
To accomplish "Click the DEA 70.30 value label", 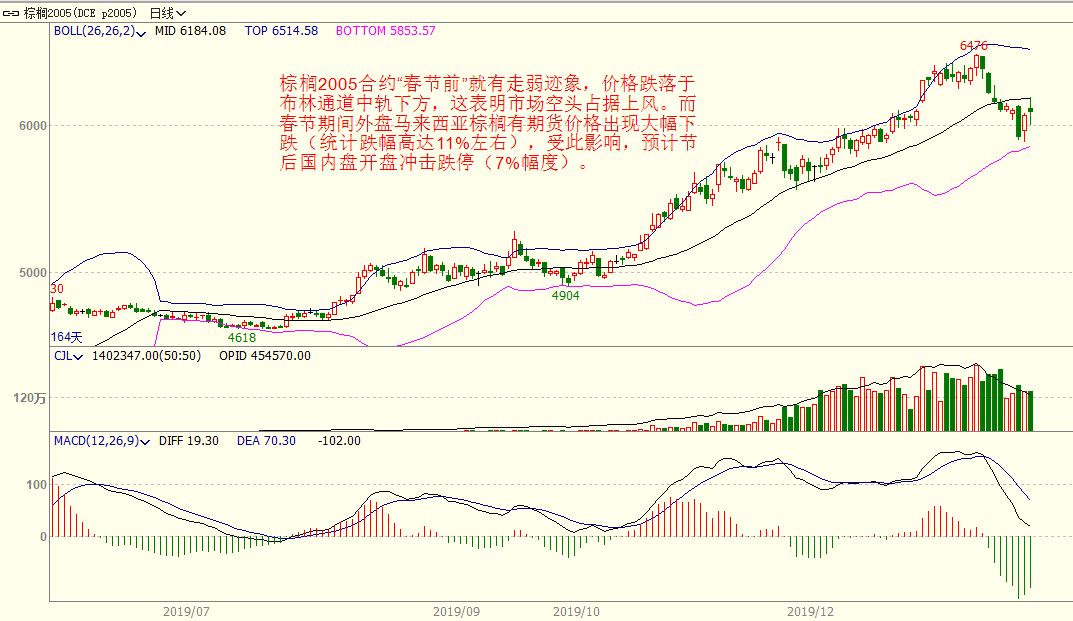I will (x=266, y=441).
